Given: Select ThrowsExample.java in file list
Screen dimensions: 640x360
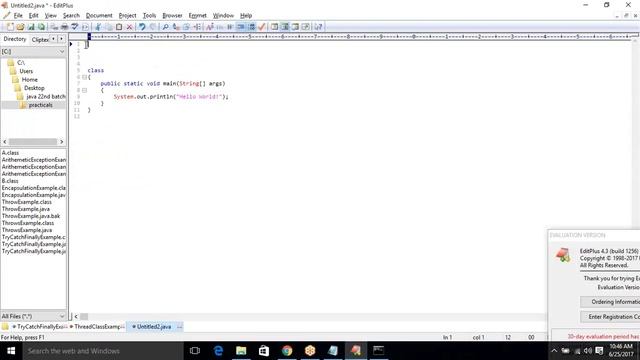Looking at the screenshot, I should click(x=27, y=230).
